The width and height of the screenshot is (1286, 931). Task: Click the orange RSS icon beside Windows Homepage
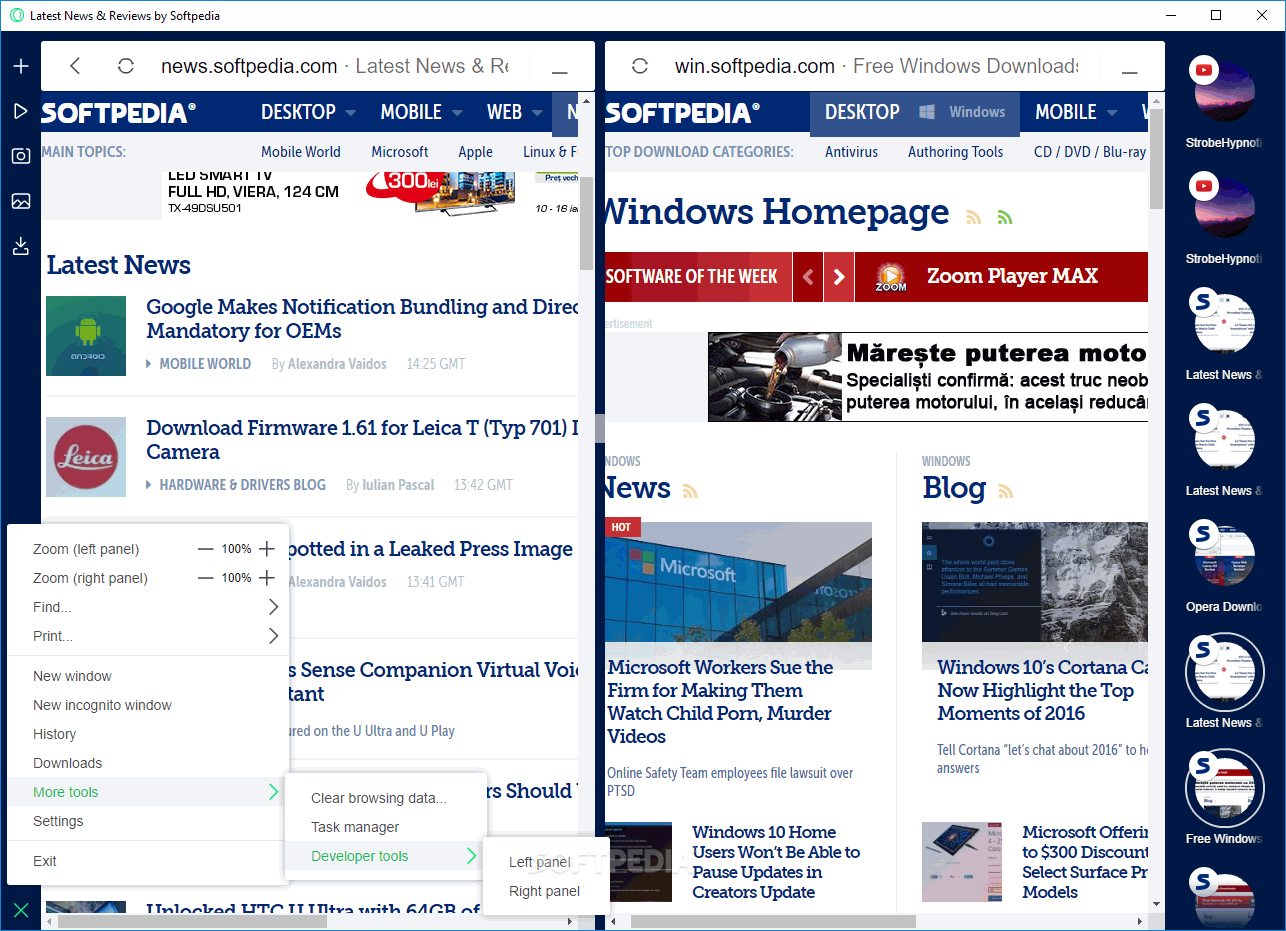pyautogui.click(x=974, y=217)
